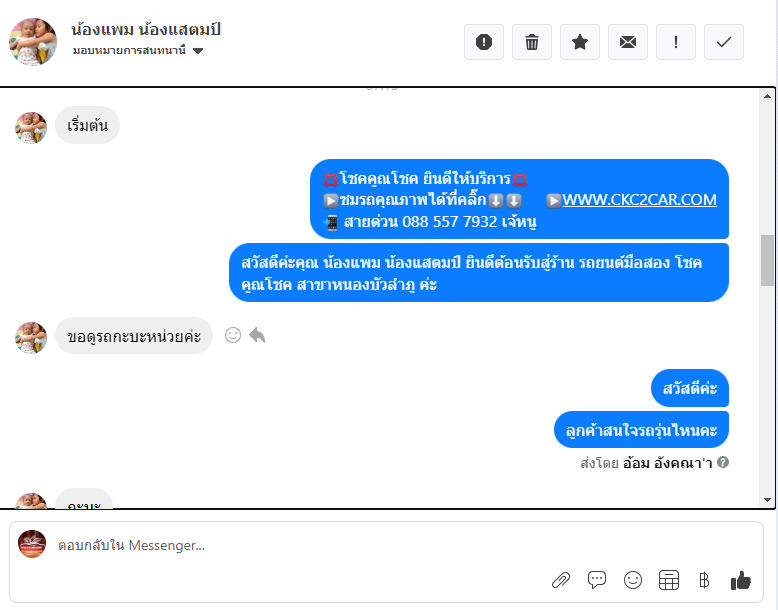Request payment using Baht symbol icon

tap(704, 580)
